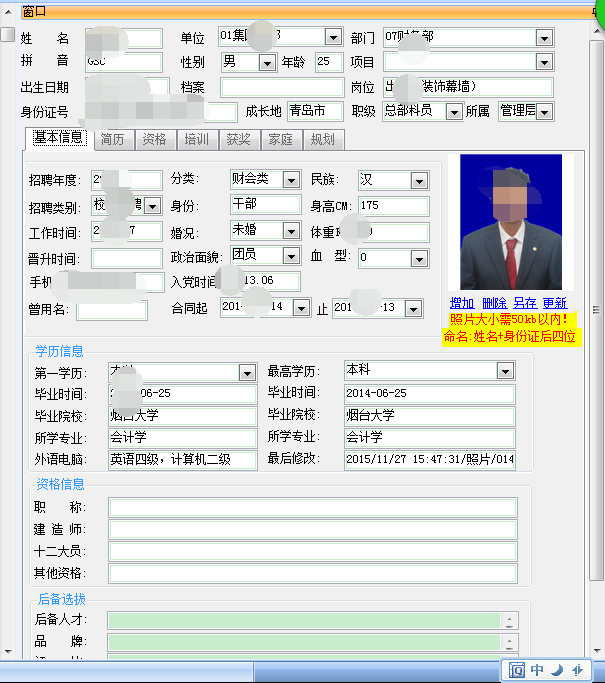Image resolution: width=605 pixels, height=683 pixels.
Task: Click the 删除 photo link
Action: point(494,303)
